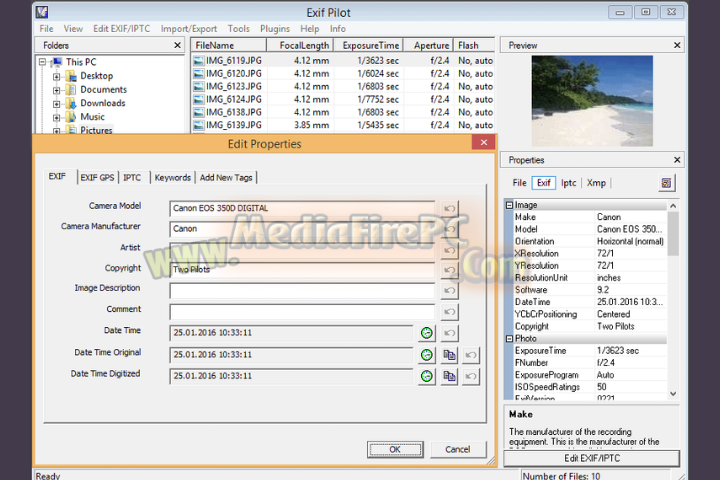
Task: Sort by ExposureTime column header
Action: tap(369, 45)
